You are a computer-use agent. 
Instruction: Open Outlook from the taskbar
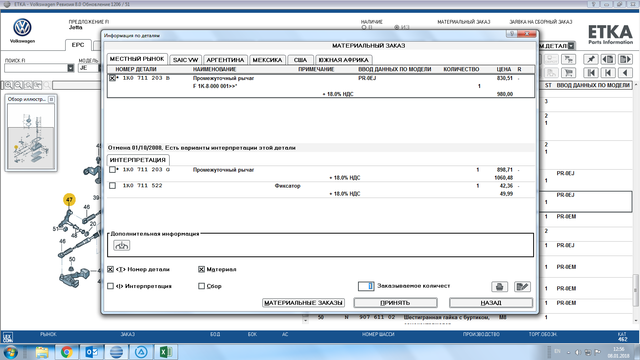91,352
